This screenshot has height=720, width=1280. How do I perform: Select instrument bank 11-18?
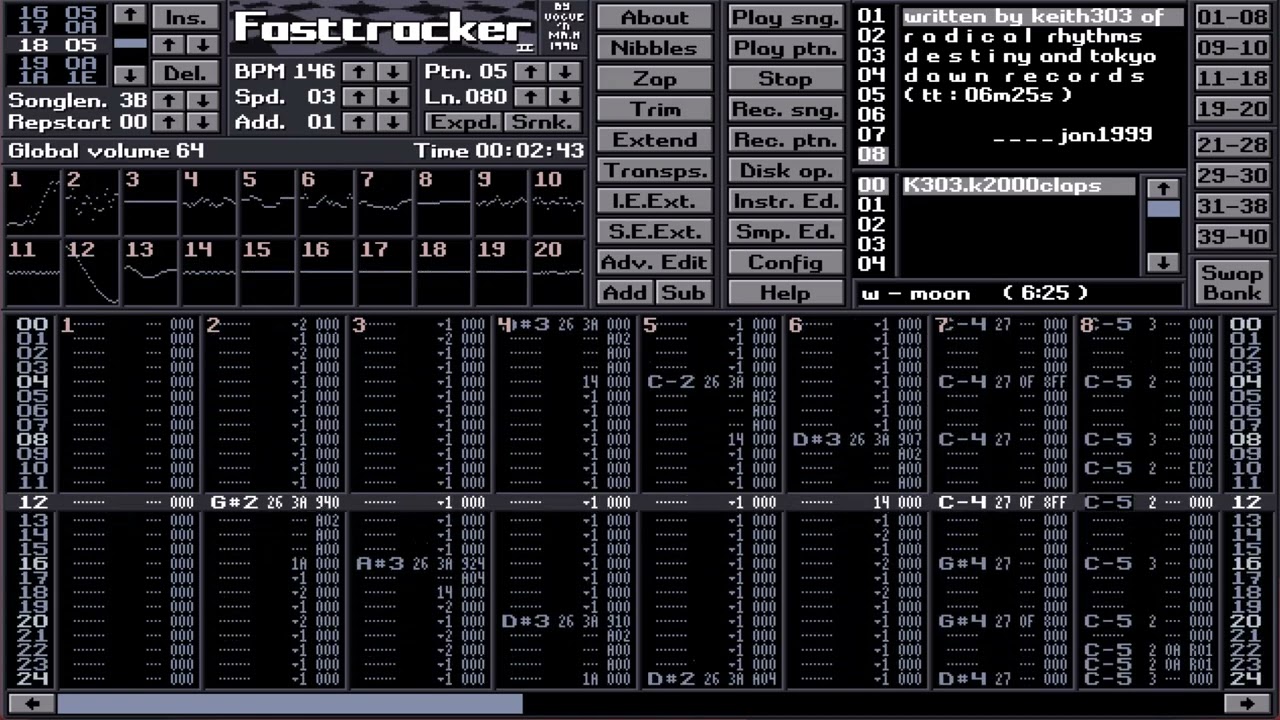coord(1232,78)
